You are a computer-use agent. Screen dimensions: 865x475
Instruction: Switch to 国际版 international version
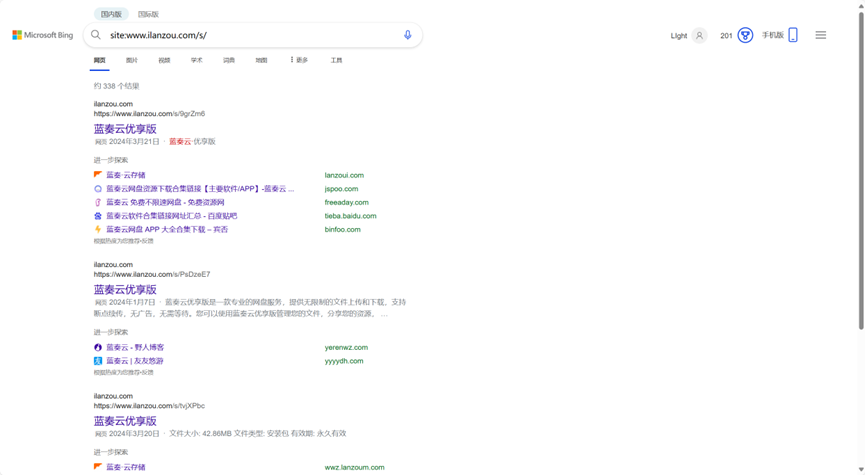pyautogui.click(x=148, y=14)
